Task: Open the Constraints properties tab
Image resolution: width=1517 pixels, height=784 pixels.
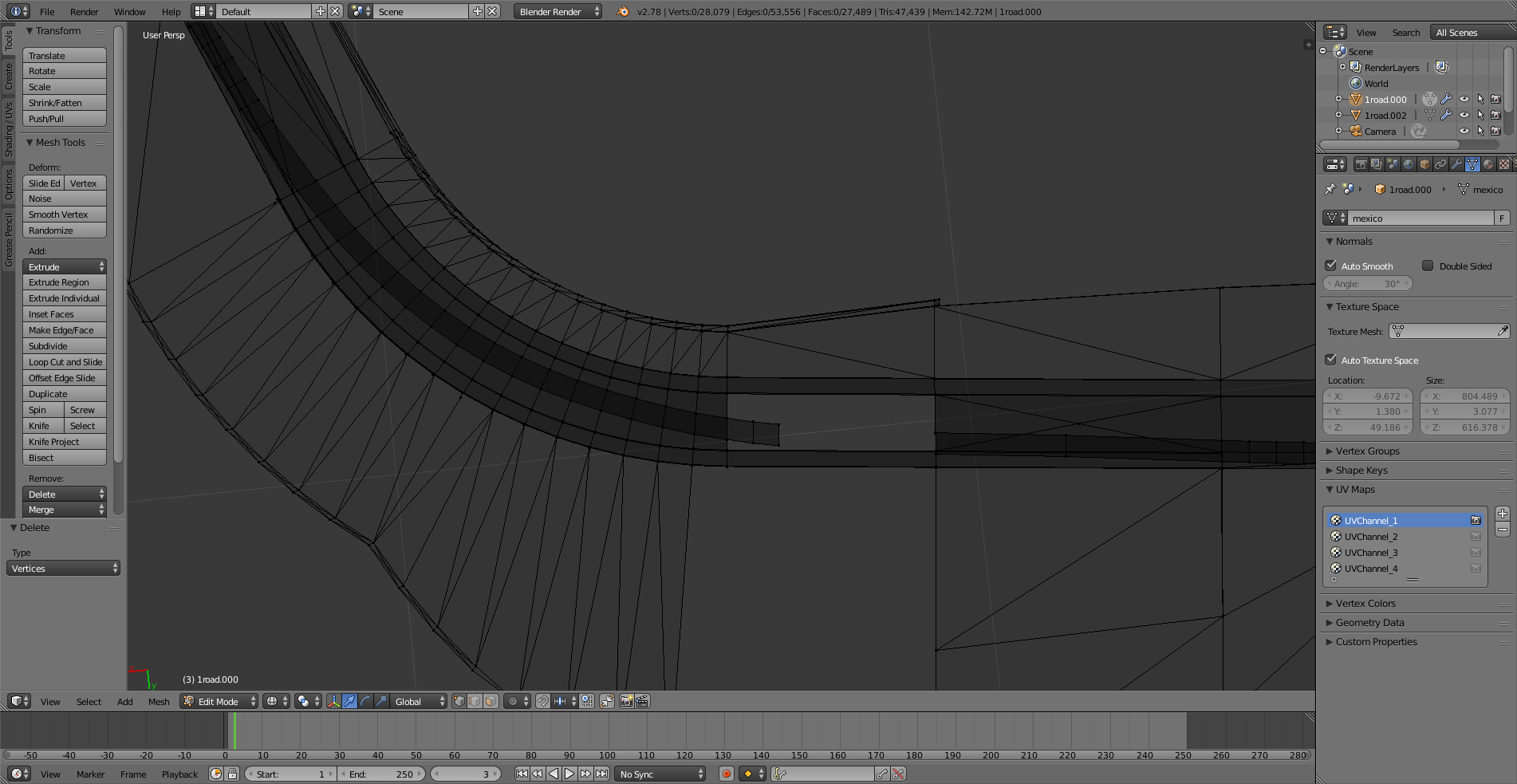Action: click(1441, 164)
